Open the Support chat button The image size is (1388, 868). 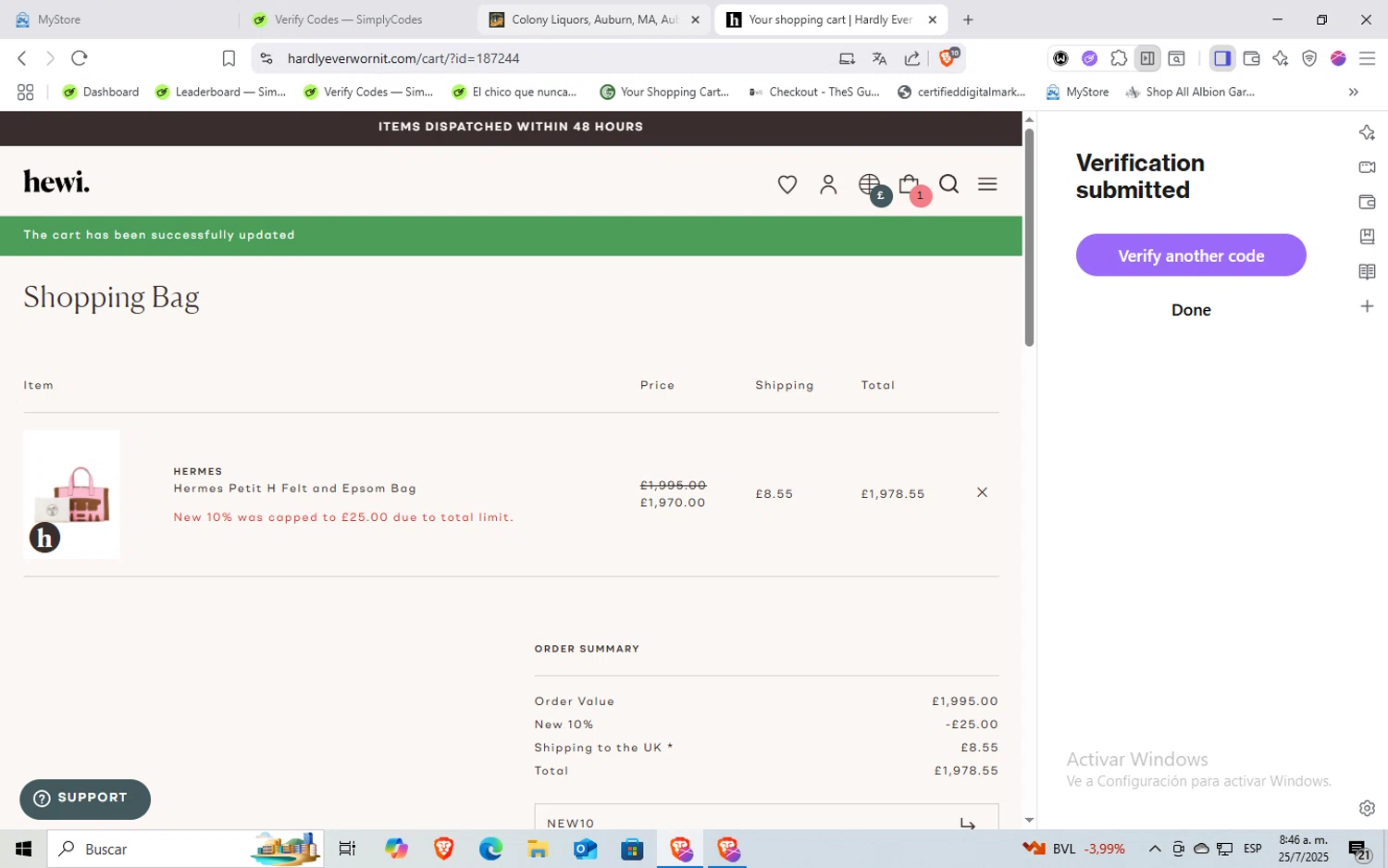click(85, 799)
